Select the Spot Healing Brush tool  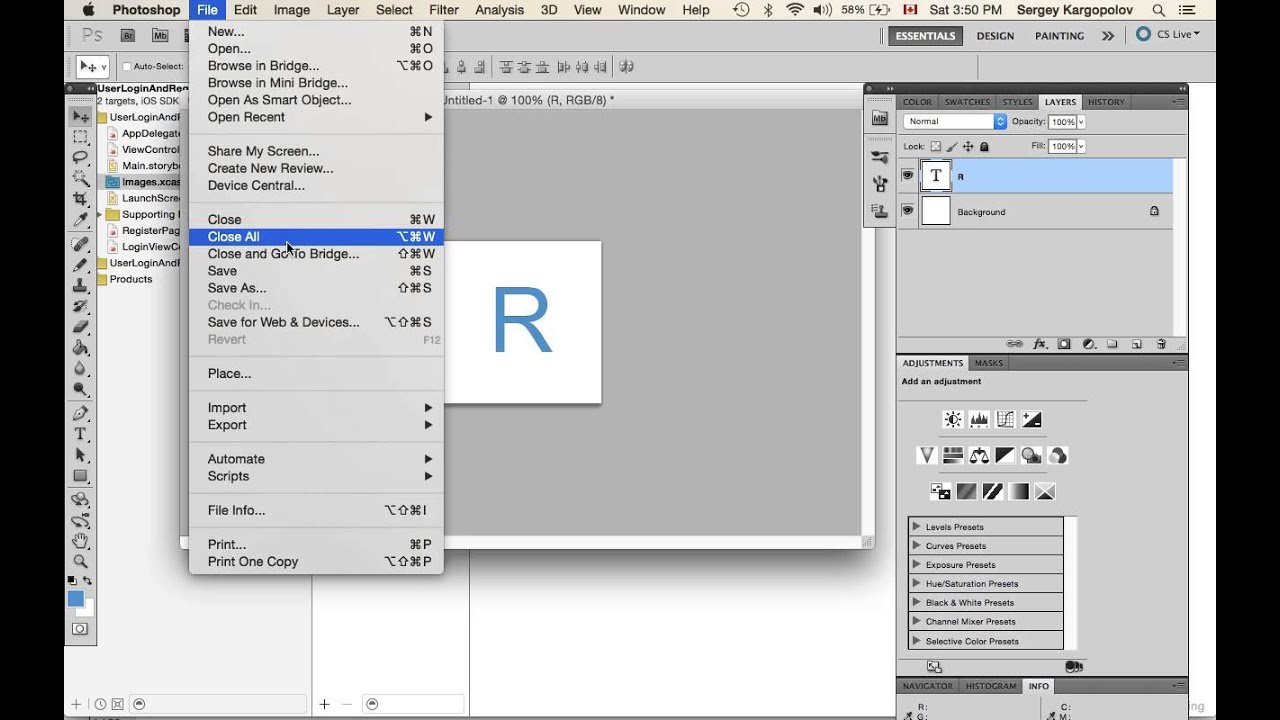click(81, 244)
